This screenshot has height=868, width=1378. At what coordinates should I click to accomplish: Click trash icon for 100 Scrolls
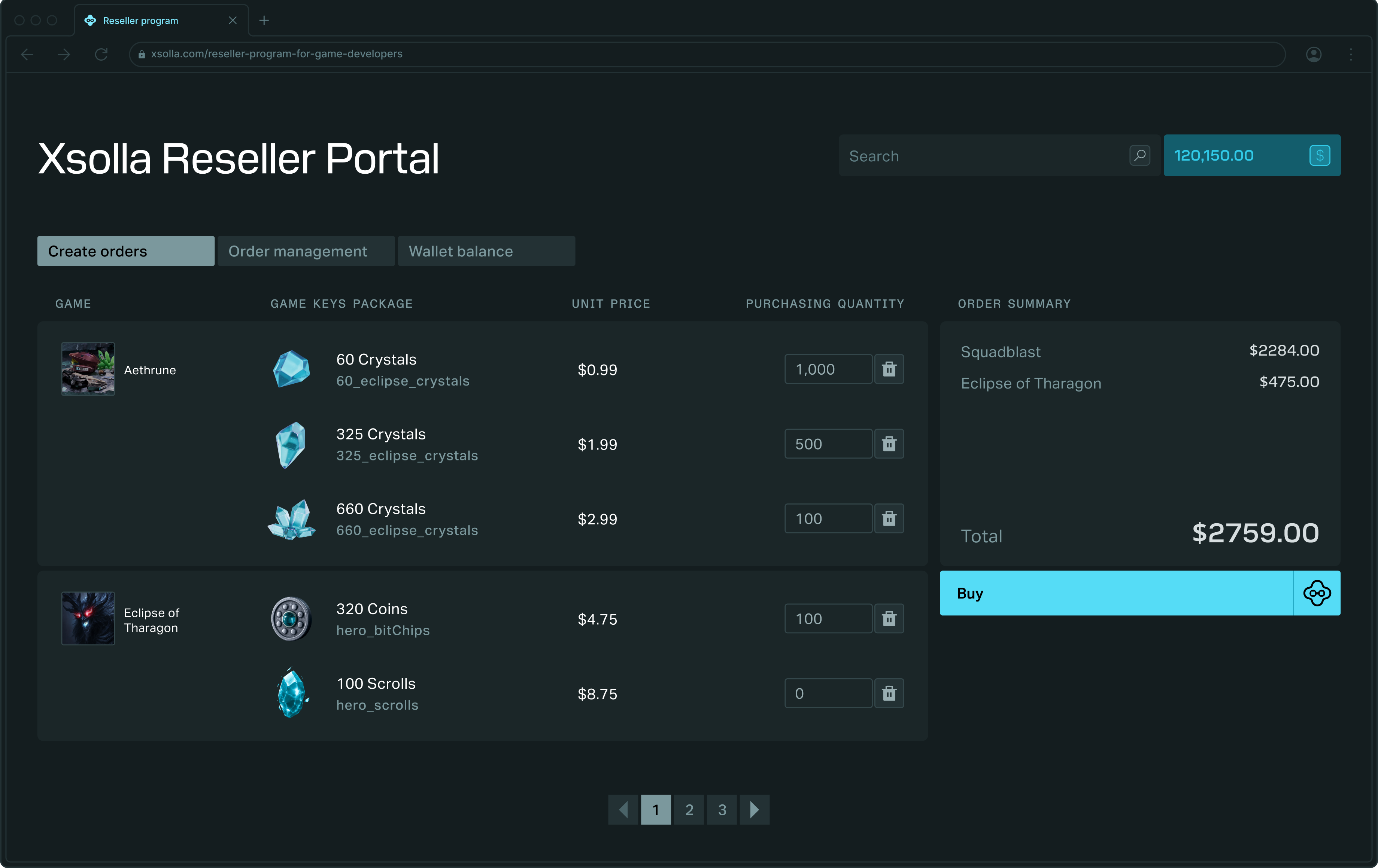tap(889, 694)
